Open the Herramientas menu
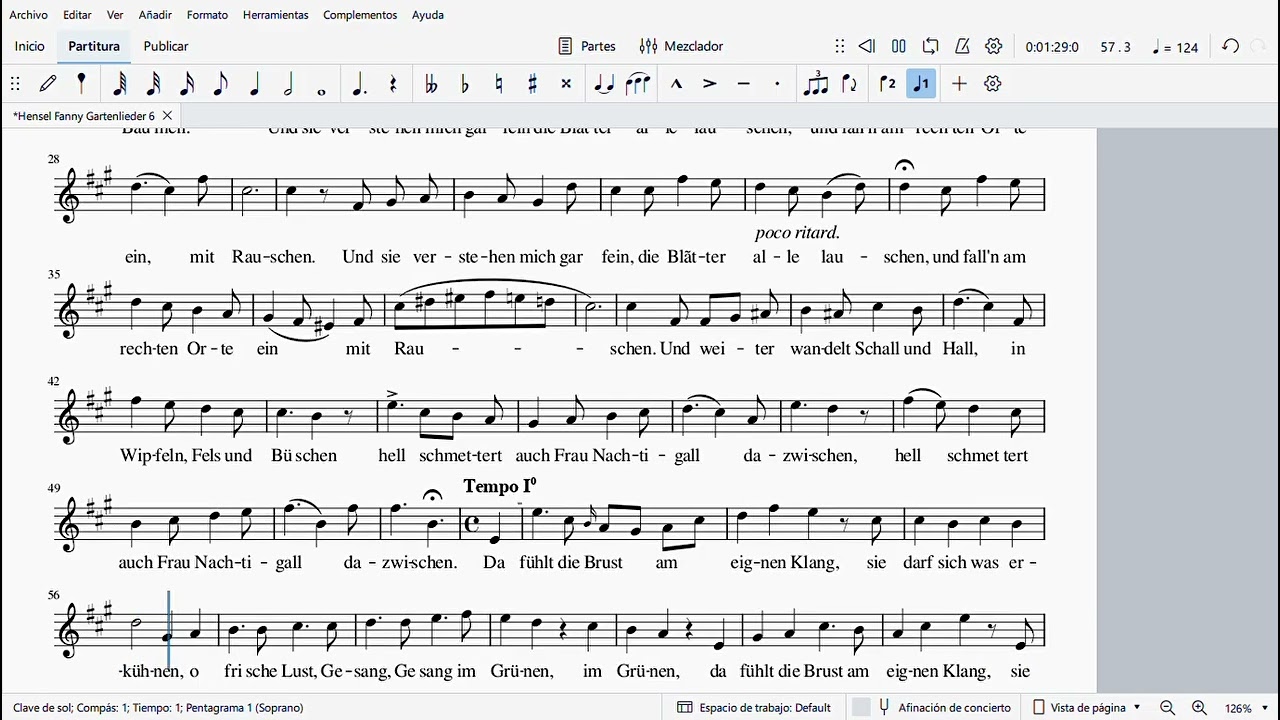 pos(275,15)
